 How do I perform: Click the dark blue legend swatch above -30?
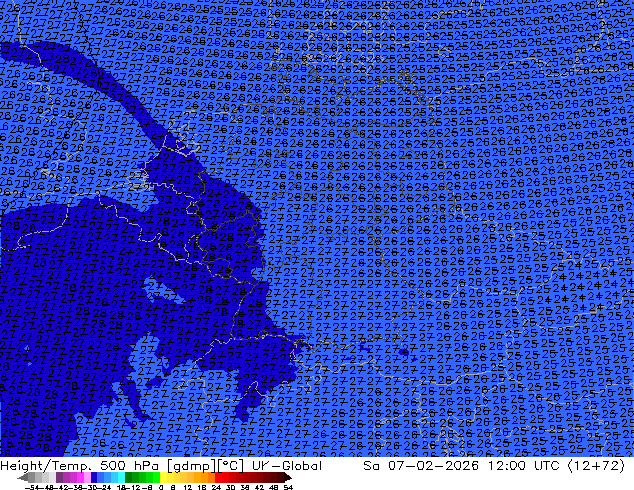point(94,477)
